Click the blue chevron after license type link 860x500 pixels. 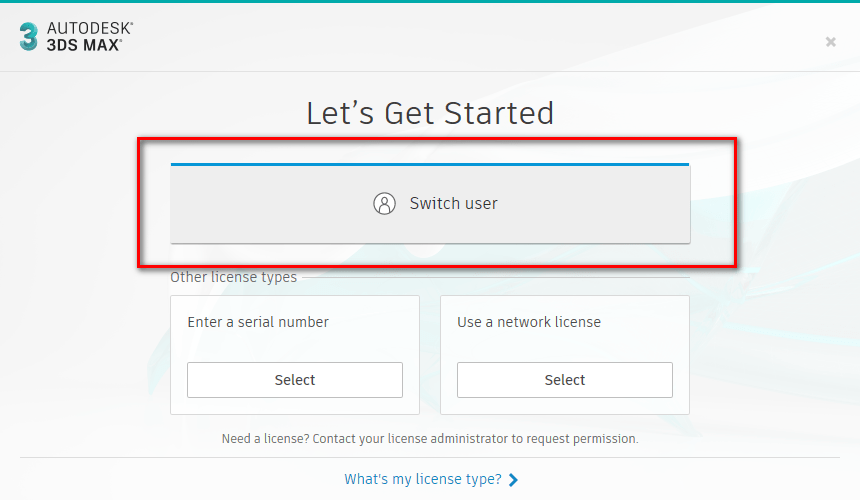pyautogui.click(x=513, y=480)
